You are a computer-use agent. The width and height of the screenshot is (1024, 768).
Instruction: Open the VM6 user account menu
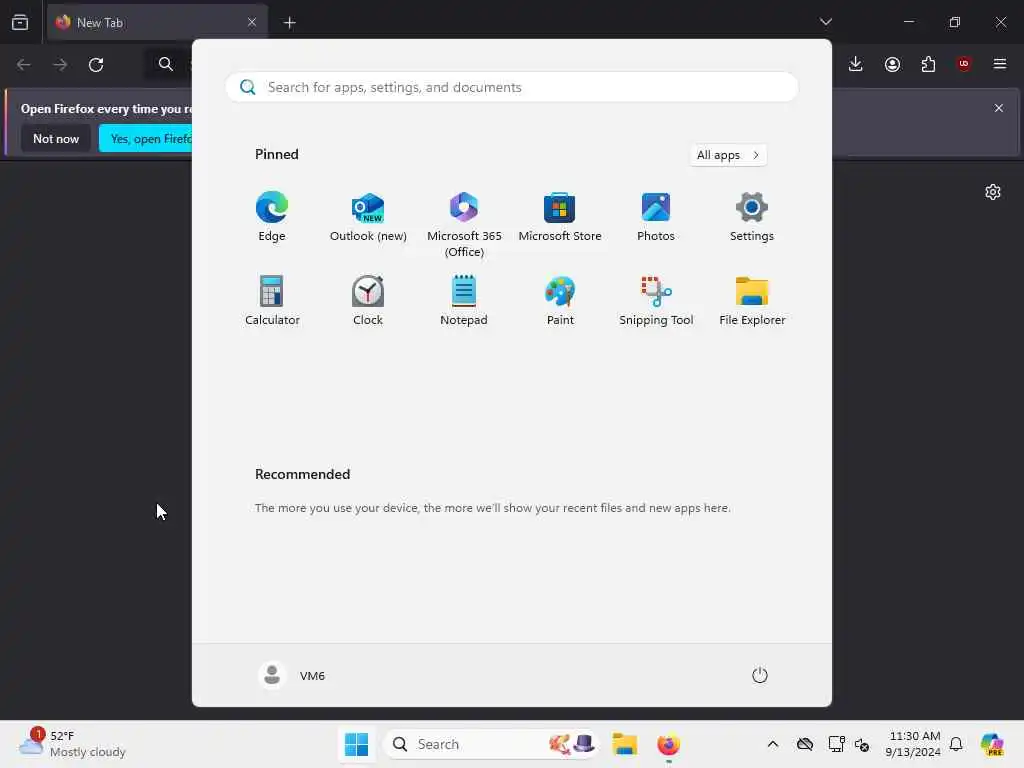292,675
